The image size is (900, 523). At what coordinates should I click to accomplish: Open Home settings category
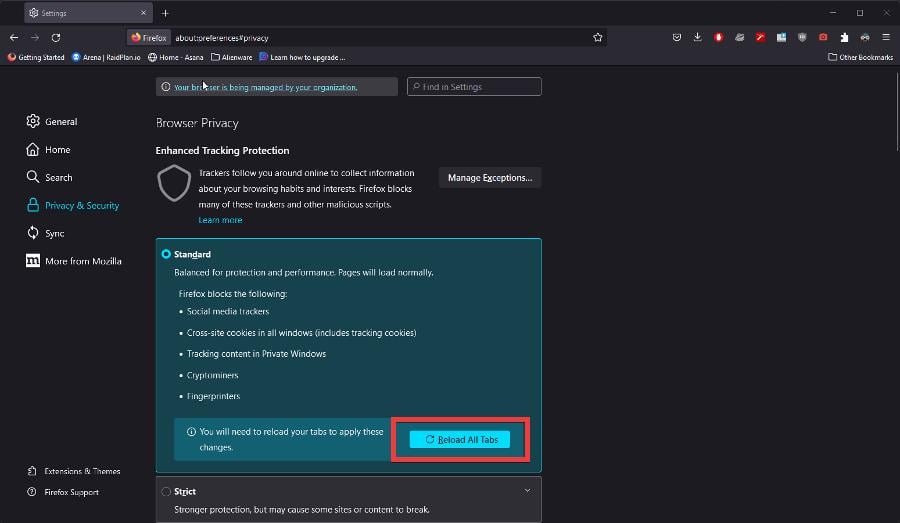point(48,149)
